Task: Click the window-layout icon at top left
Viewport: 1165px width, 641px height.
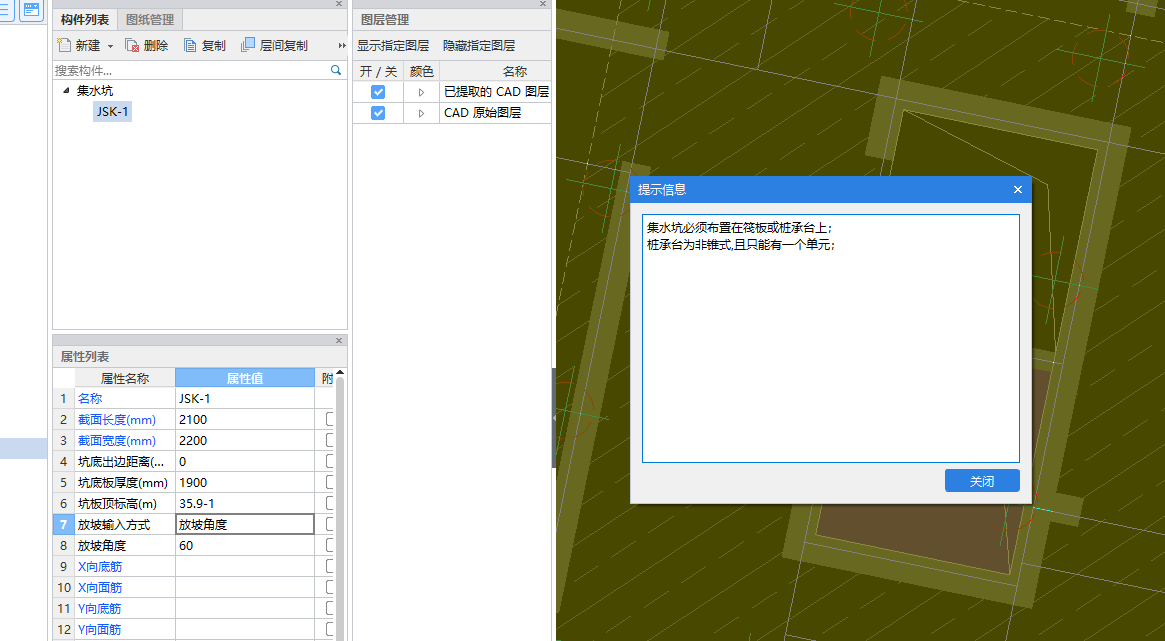Action: [x=31, y=10]
